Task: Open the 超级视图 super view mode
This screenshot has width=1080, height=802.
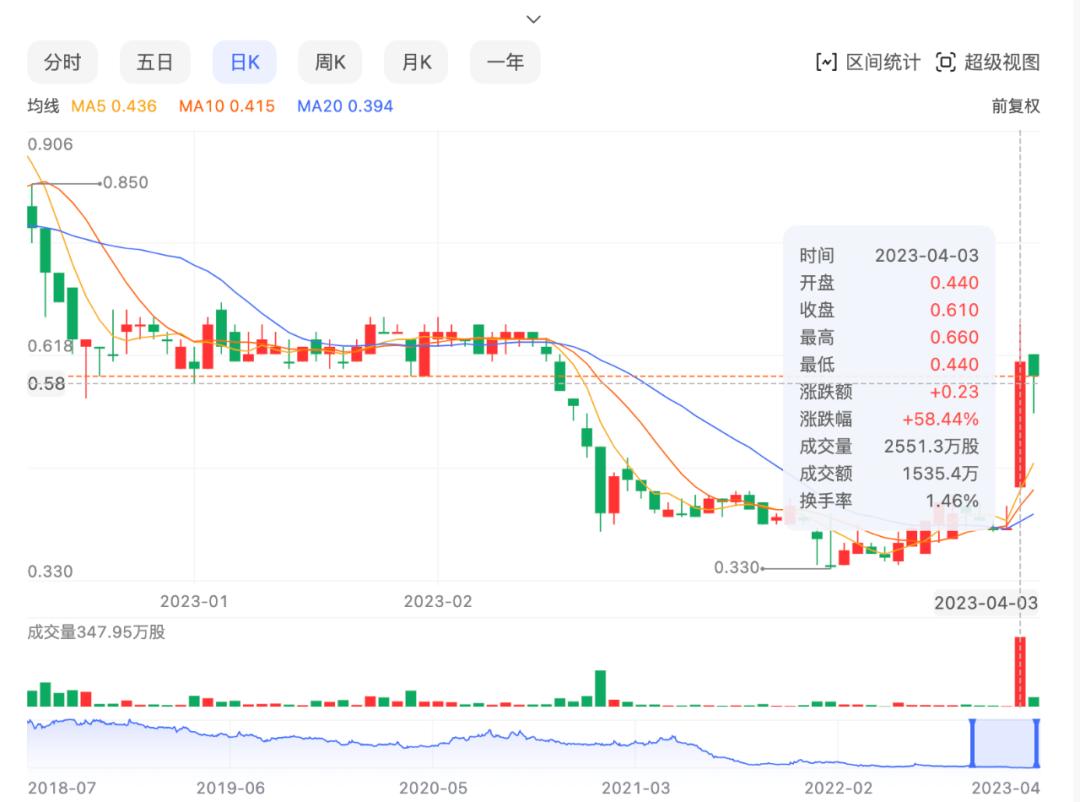Action: [990, 61]
